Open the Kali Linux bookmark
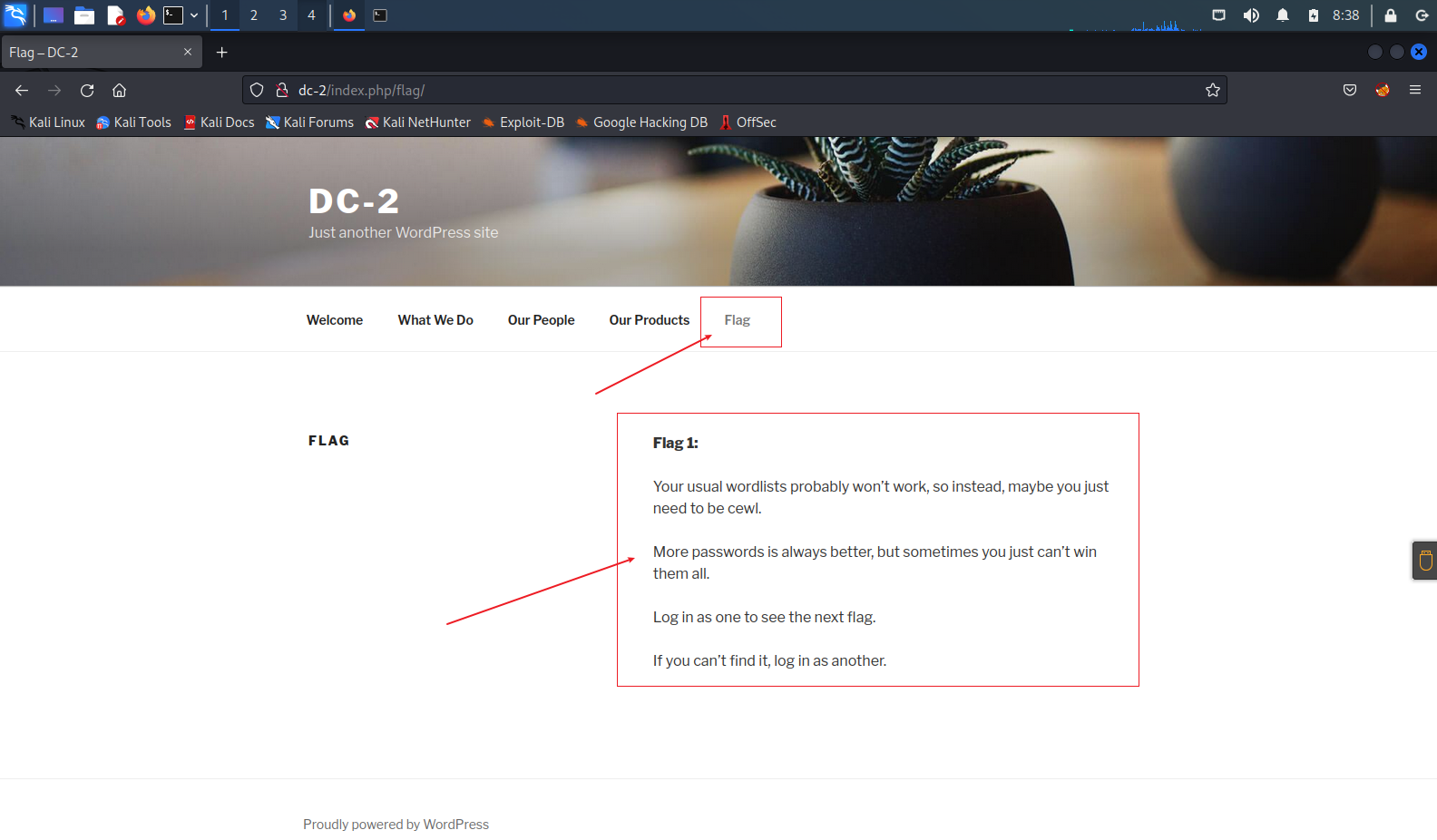This screenshot has width=1437, height=840. [x=48, y=122]
